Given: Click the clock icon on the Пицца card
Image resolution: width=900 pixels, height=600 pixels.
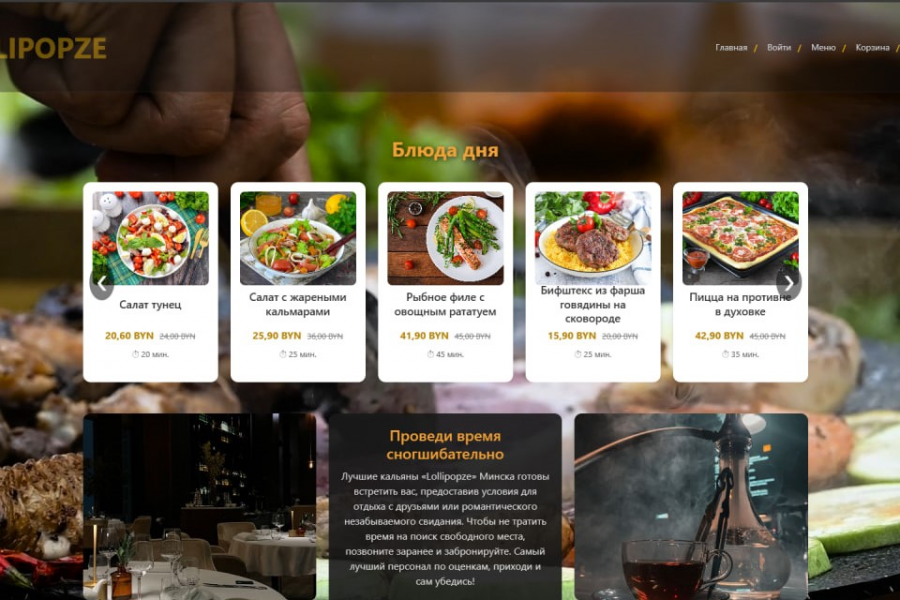Looking at the screenshot, I should (726, 354).
